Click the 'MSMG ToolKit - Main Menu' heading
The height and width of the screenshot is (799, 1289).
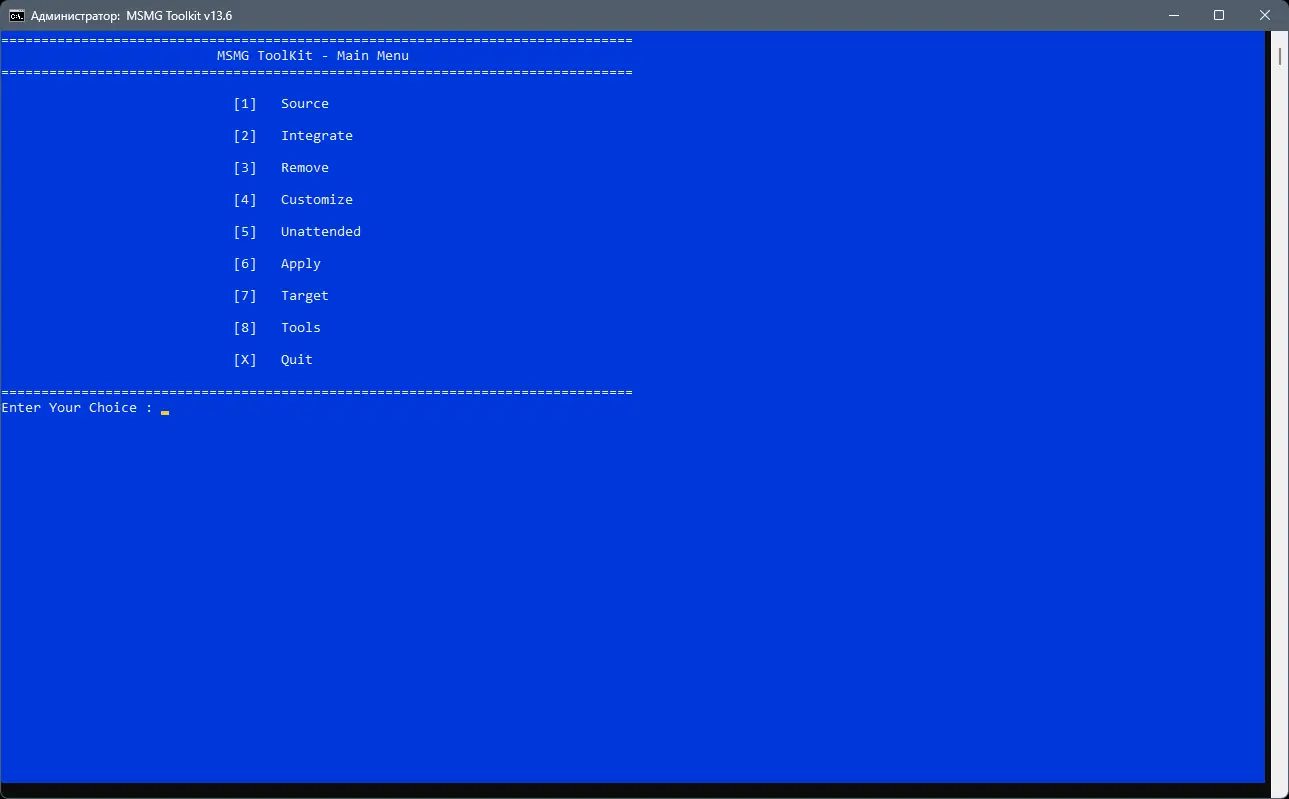[313, 56]
